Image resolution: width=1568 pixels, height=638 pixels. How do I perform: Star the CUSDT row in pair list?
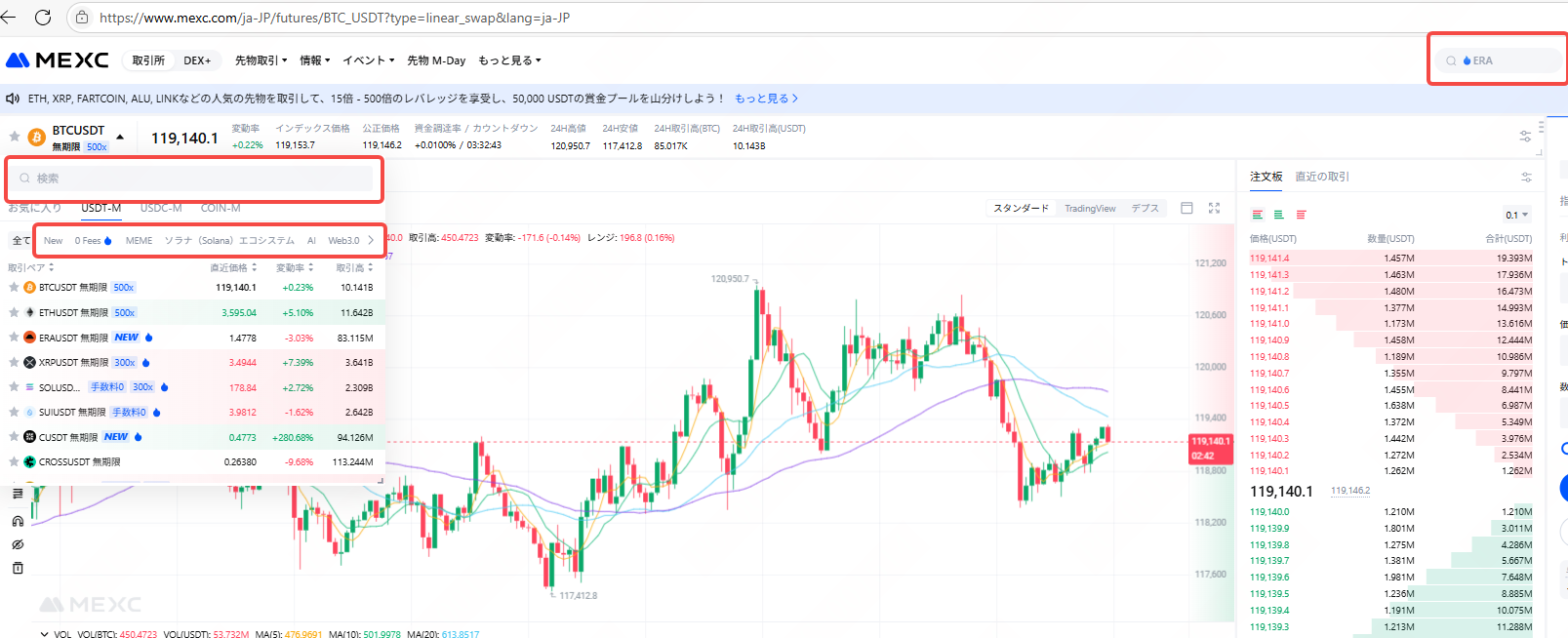coord(14,437)
